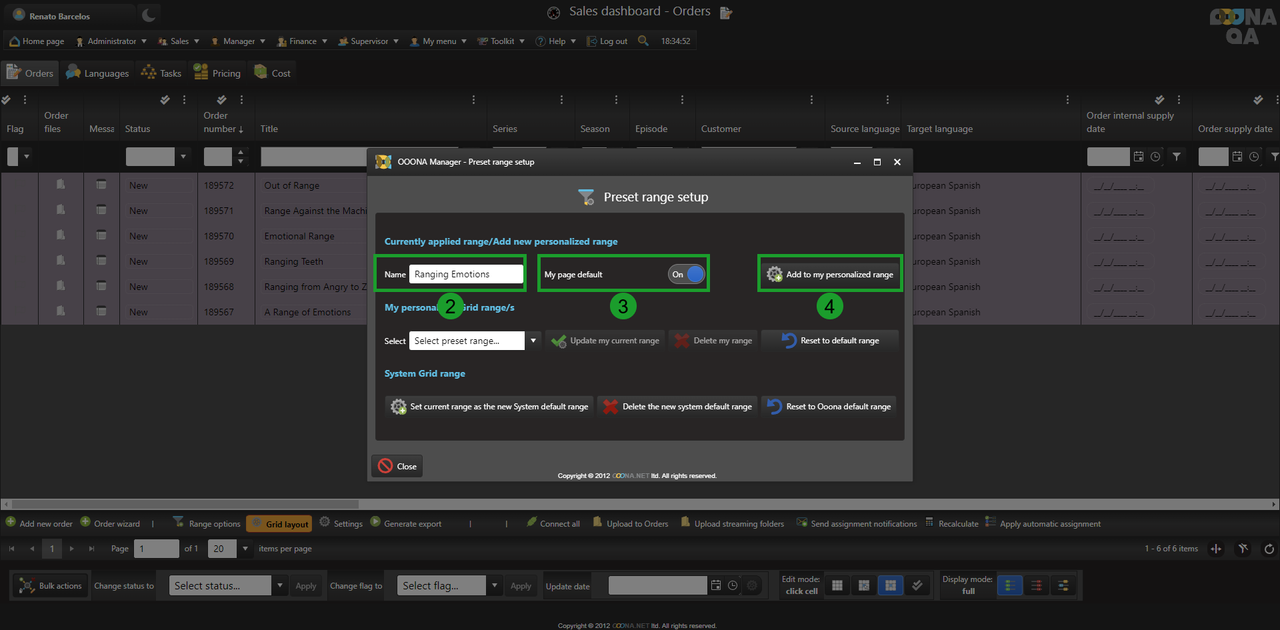
Task: Click the Order internal supply date filter funnel
Action: click(1176, 157)
